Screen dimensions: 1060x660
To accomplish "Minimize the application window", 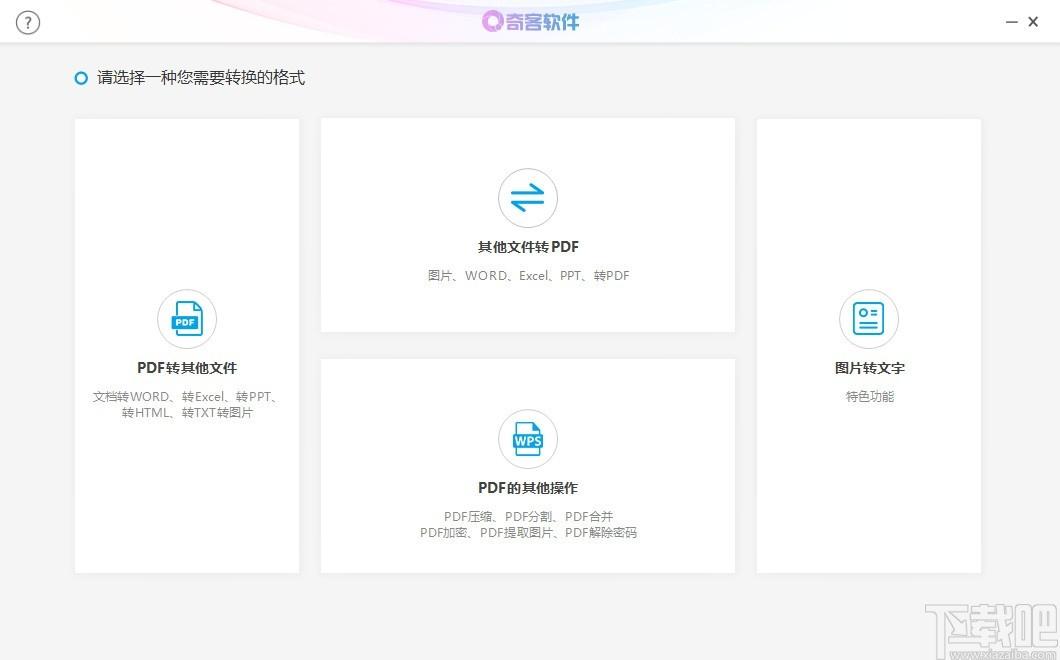I will click(x=1011, y=22).
